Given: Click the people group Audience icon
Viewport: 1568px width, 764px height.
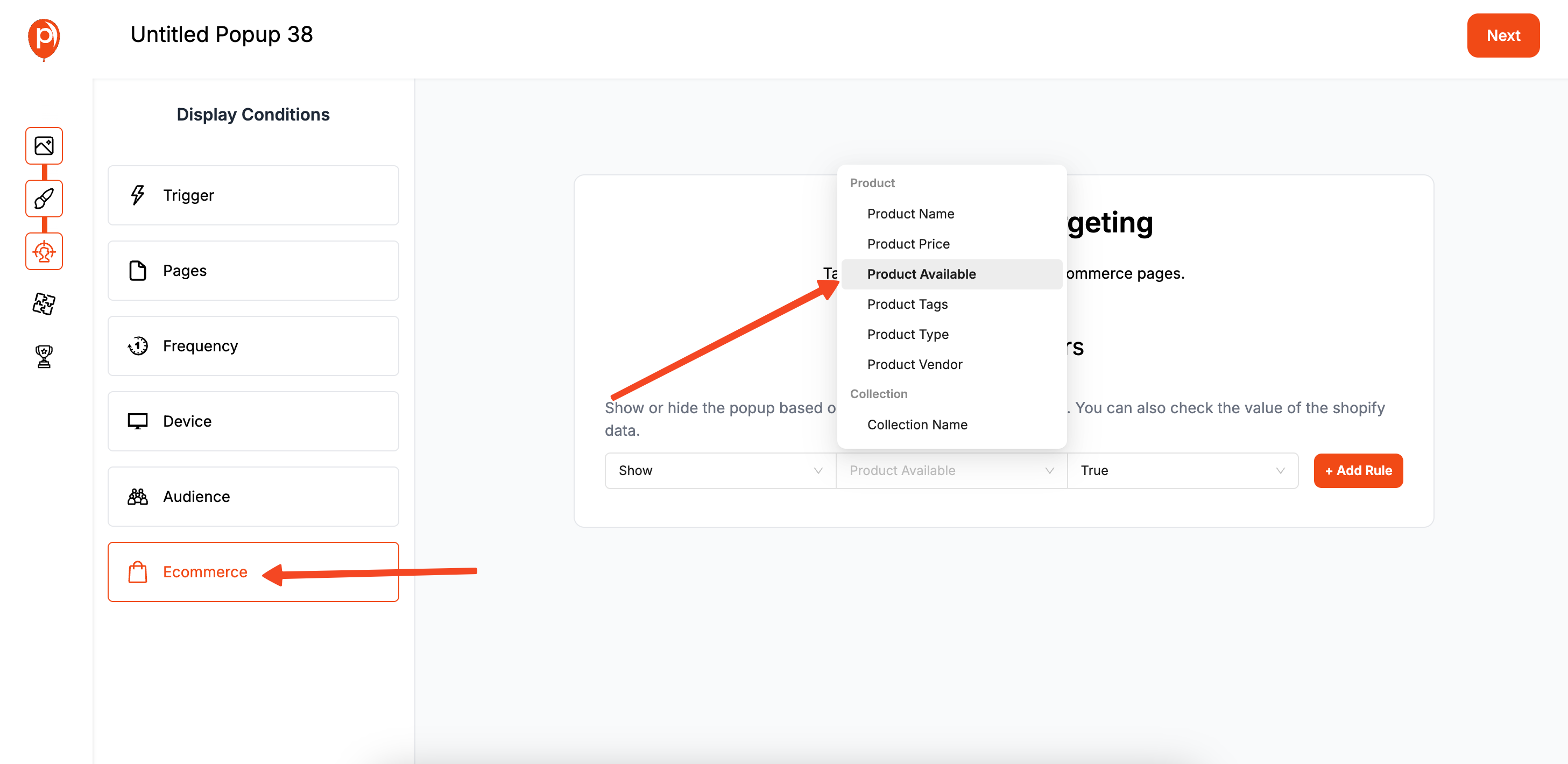Looking at the screenshot, I should [138, 497].
